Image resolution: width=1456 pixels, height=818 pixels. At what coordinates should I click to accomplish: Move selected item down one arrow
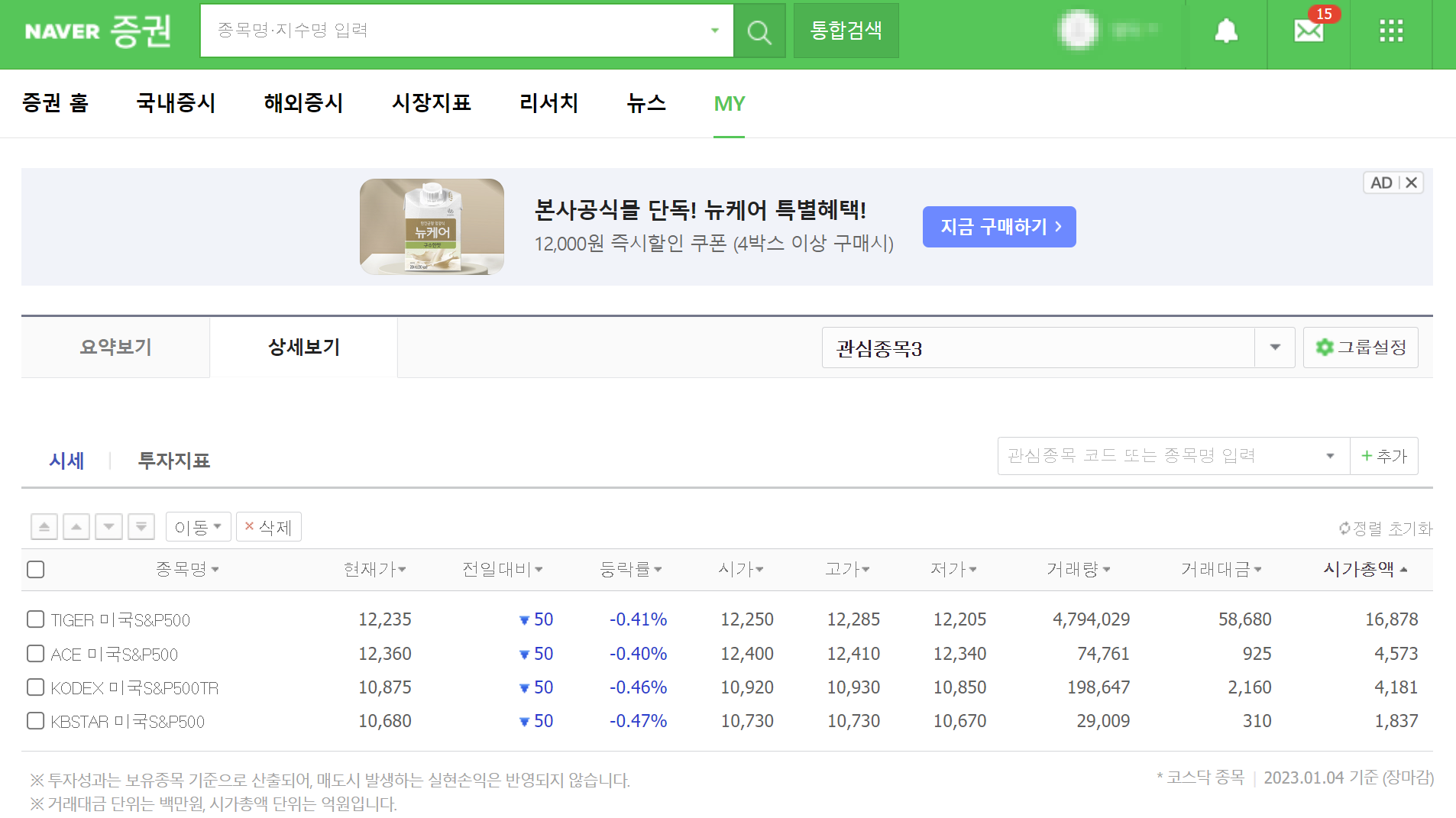point(108,527)
